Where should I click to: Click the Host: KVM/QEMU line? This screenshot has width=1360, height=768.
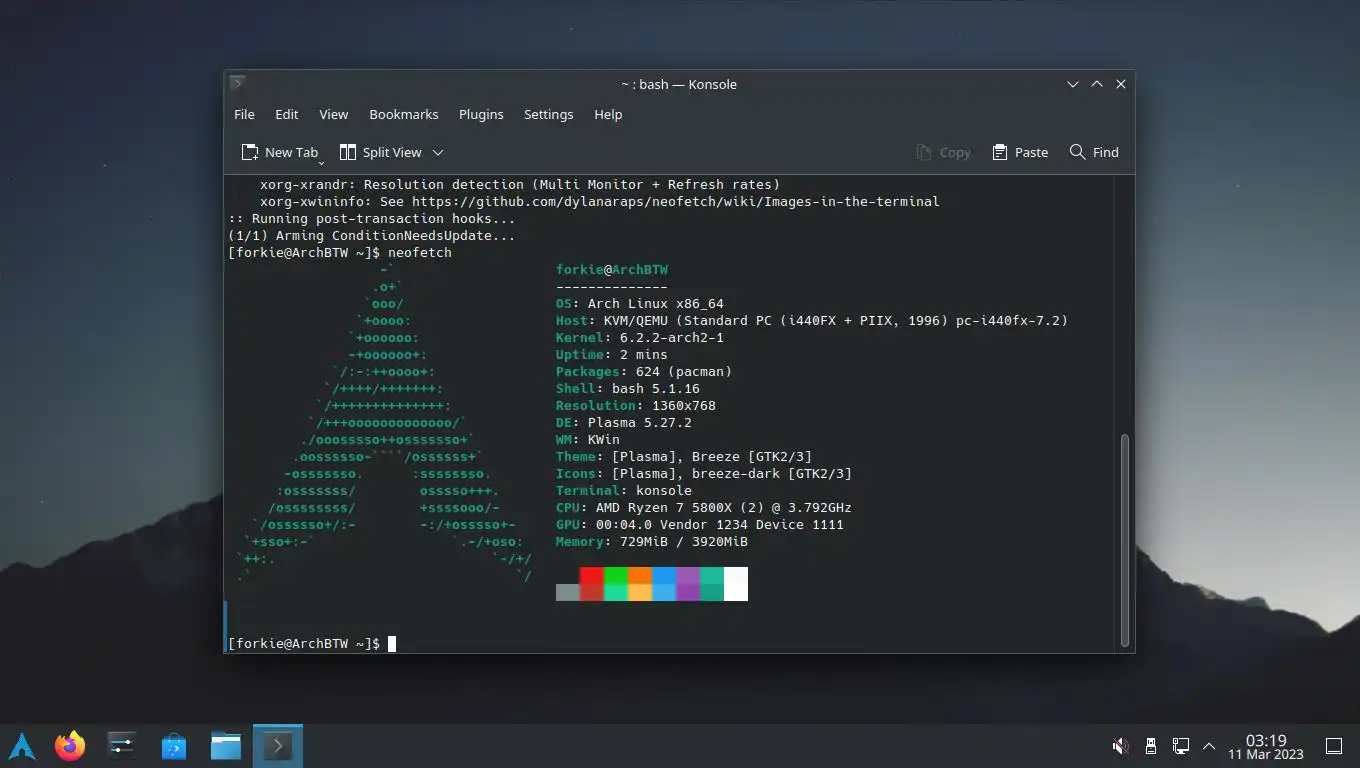[812, 320]
